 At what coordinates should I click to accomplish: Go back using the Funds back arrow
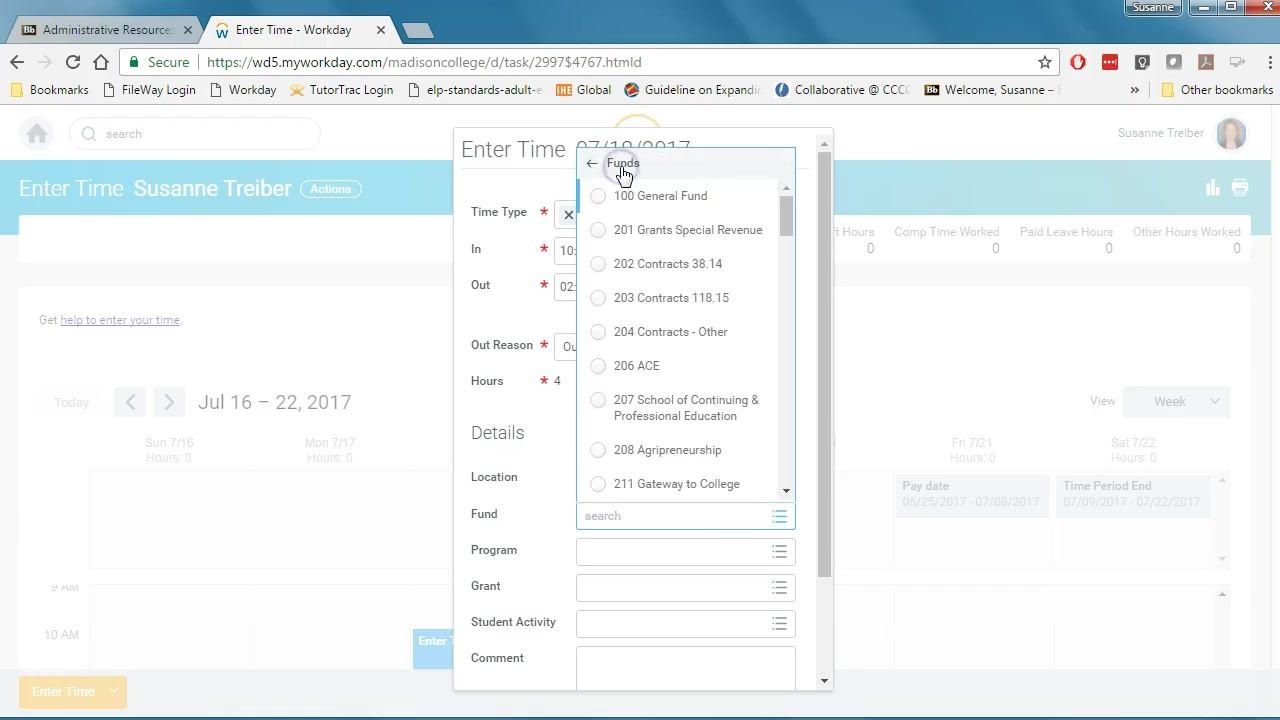pyautogui.click(x=592, y=163)
